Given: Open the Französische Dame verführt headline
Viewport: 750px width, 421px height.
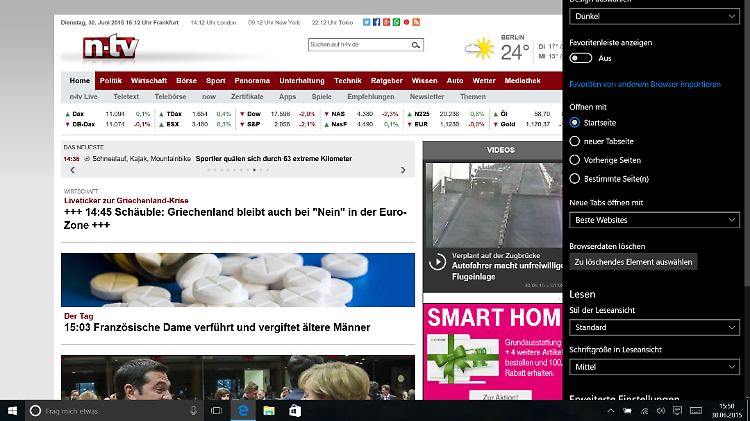Looking at the screenshot, I should pos(217,328).
